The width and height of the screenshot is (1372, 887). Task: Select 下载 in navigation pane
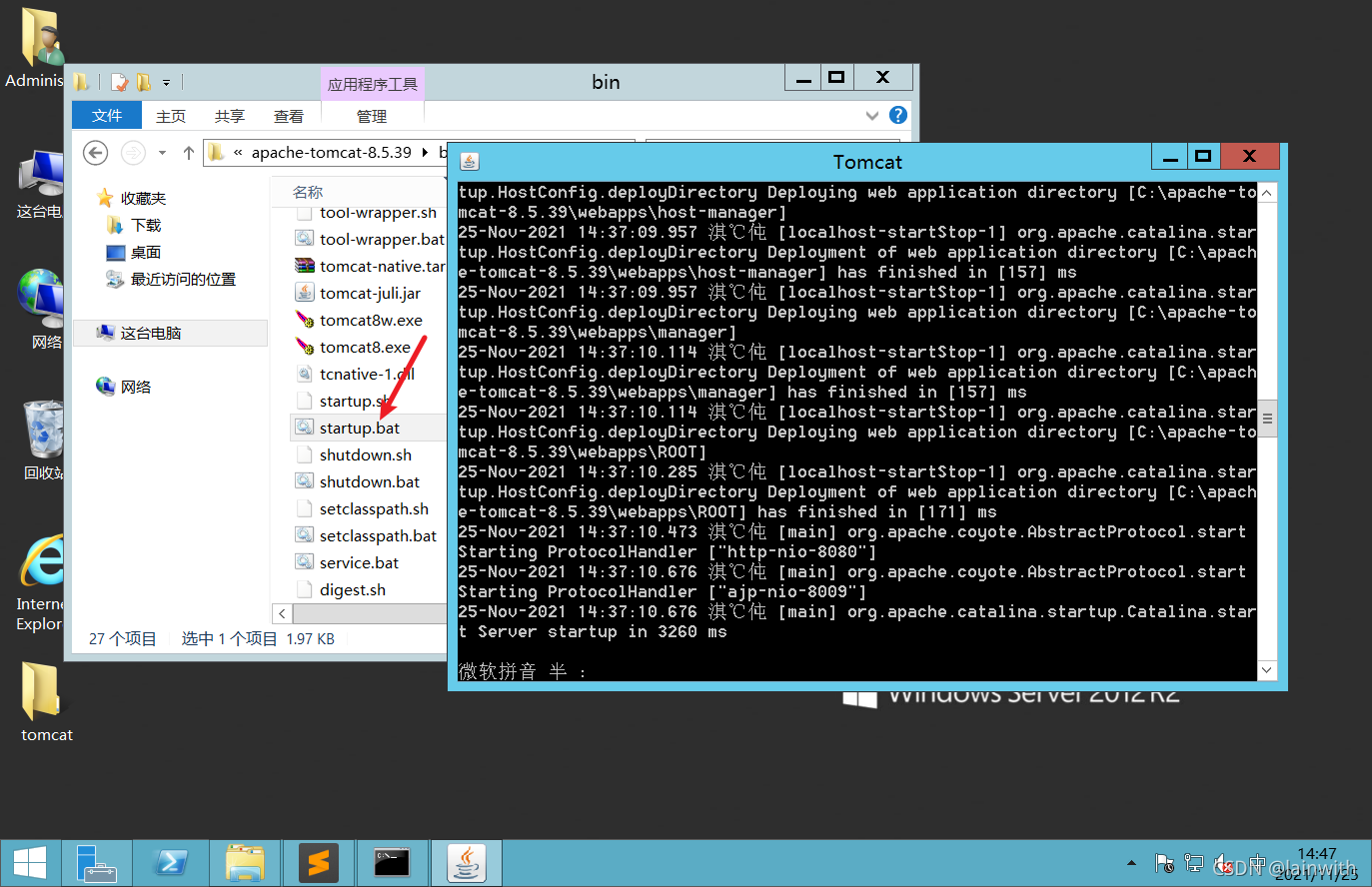click(146, 225)
